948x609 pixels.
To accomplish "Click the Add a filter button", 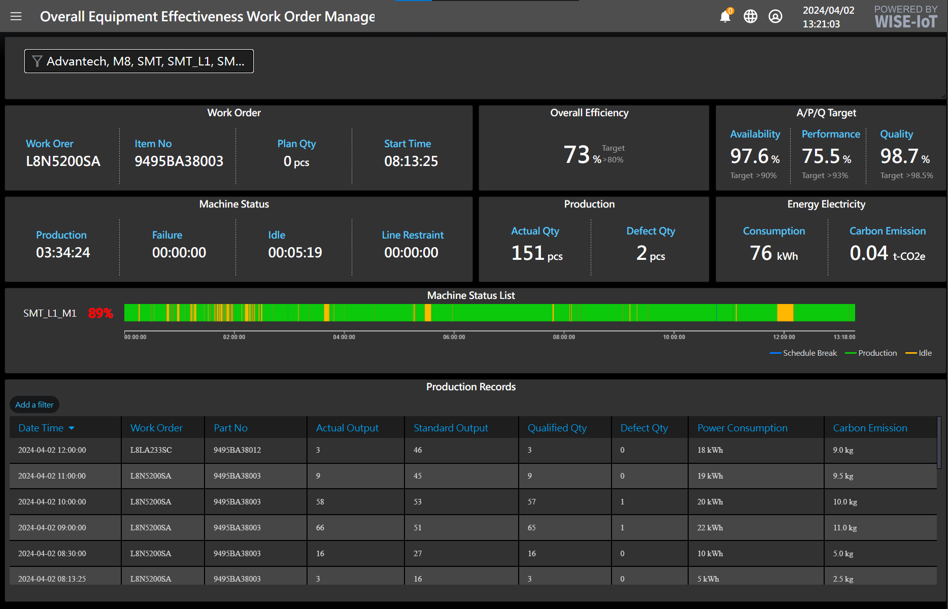I will (x=34, y=404).
